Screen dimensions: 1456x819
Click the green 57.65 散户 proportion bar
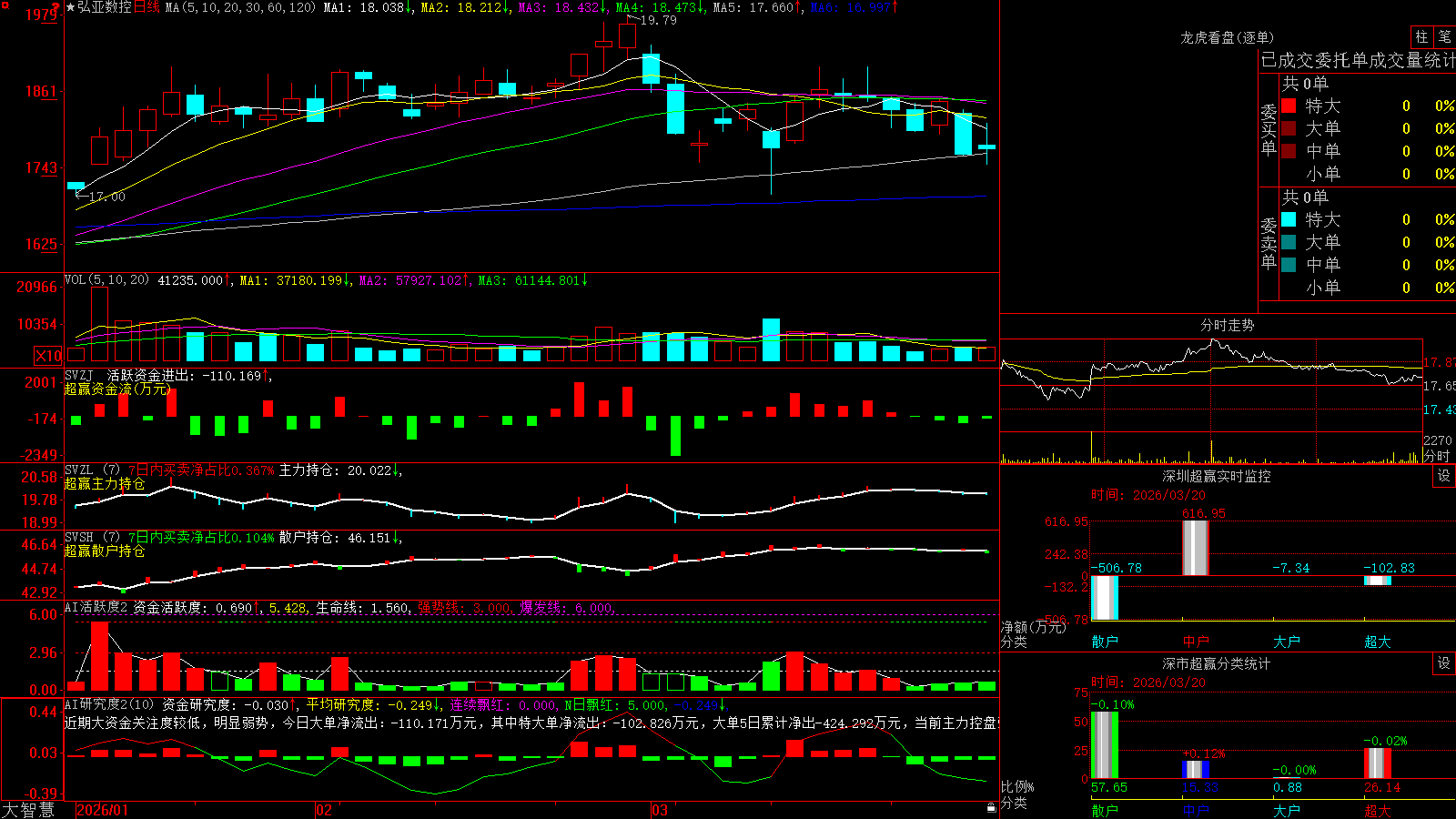pos(1105,744)
